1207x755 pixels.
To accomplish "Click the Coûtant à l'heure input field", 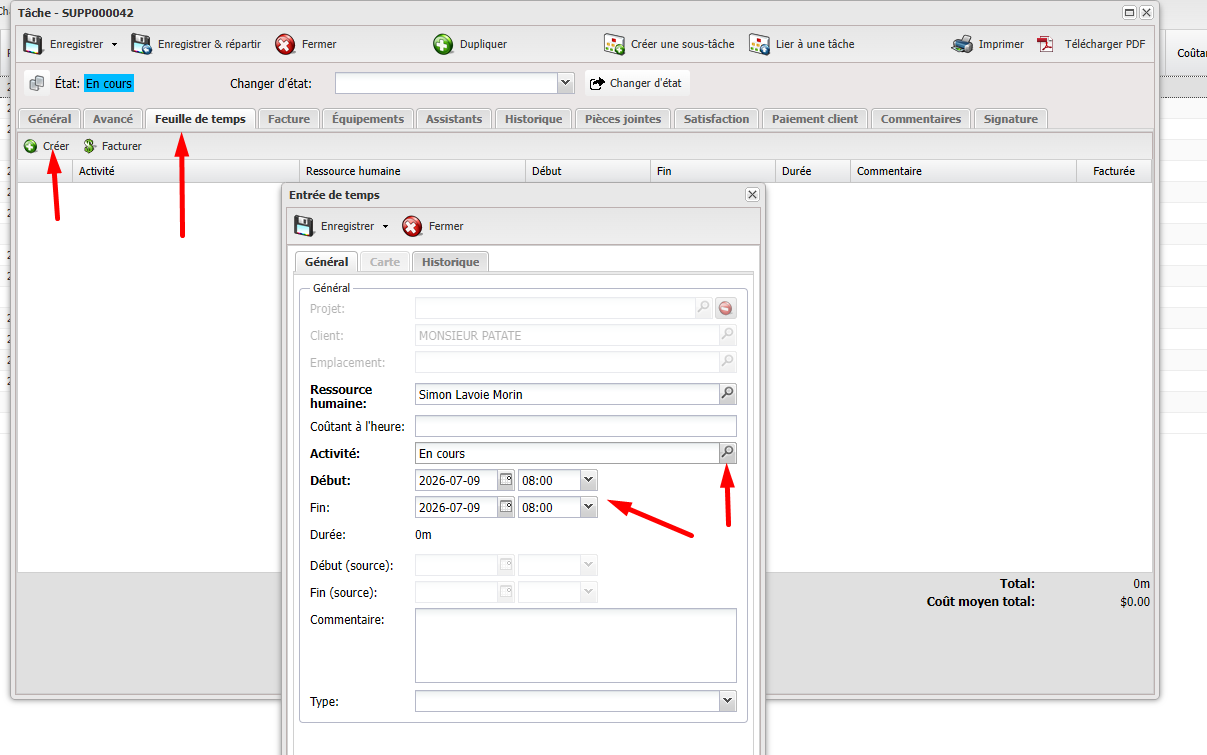I will coord(576,427).
